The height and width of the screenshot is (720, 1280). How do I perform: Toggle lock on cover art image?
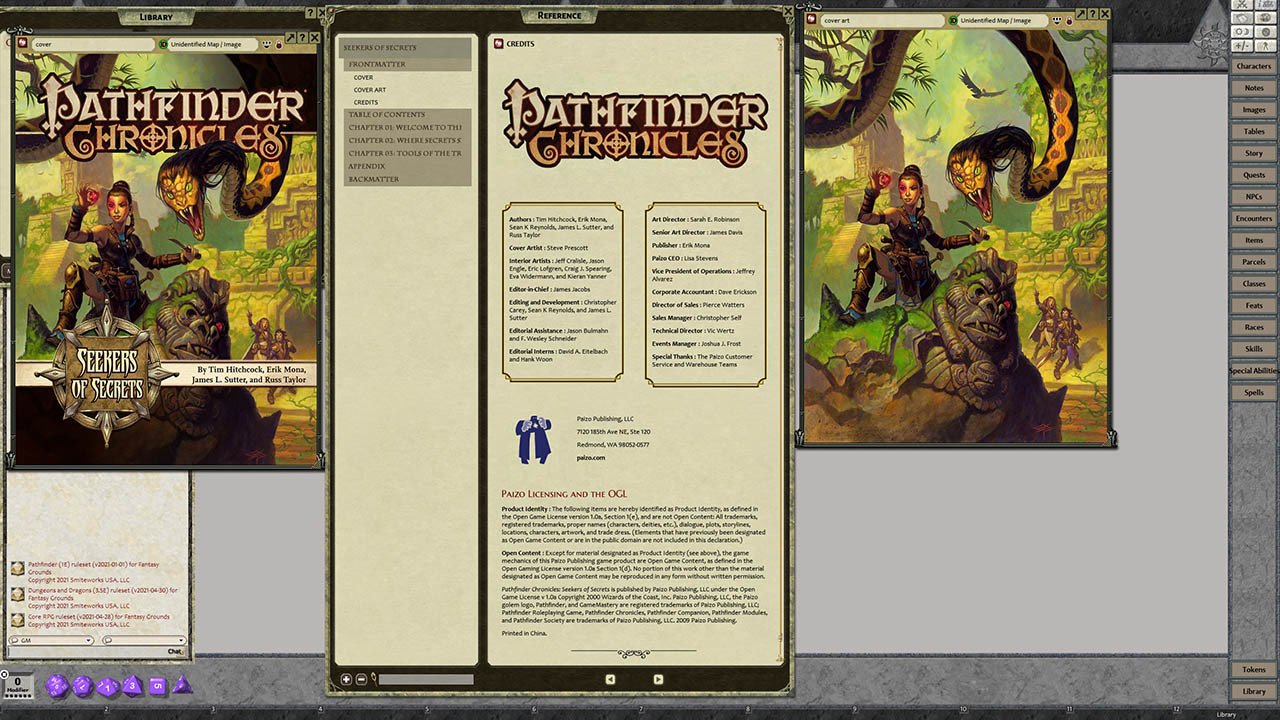1069,20
